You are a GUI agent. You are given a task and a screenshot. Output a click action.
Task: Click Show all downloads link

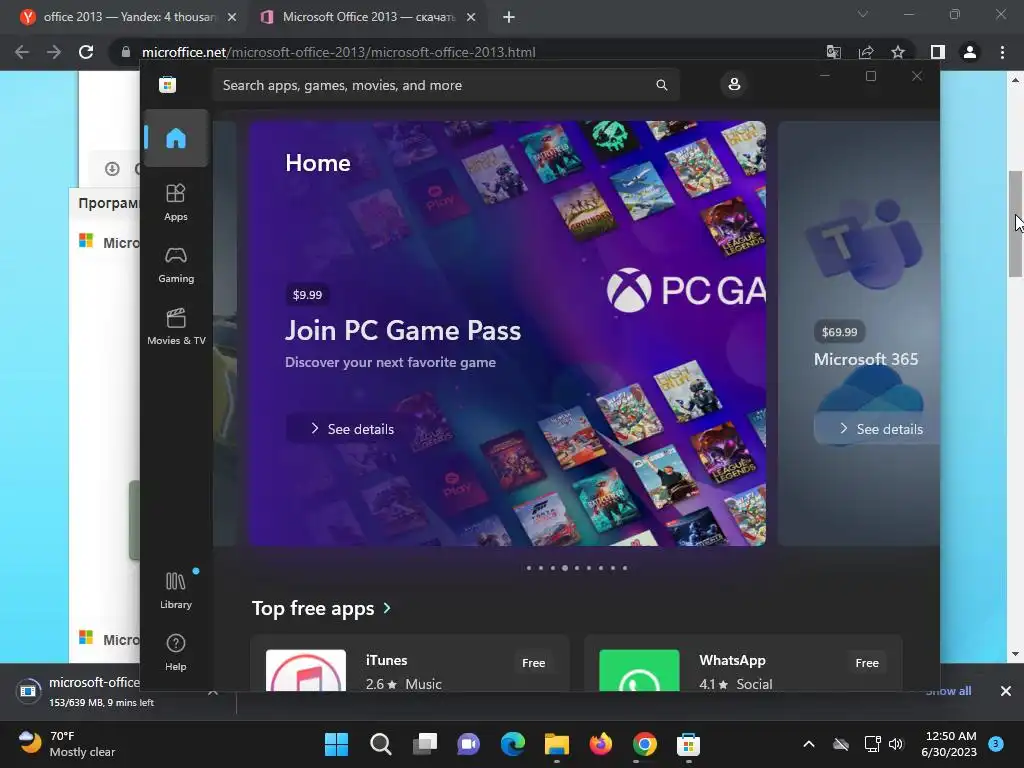click(x=948, y=691)
